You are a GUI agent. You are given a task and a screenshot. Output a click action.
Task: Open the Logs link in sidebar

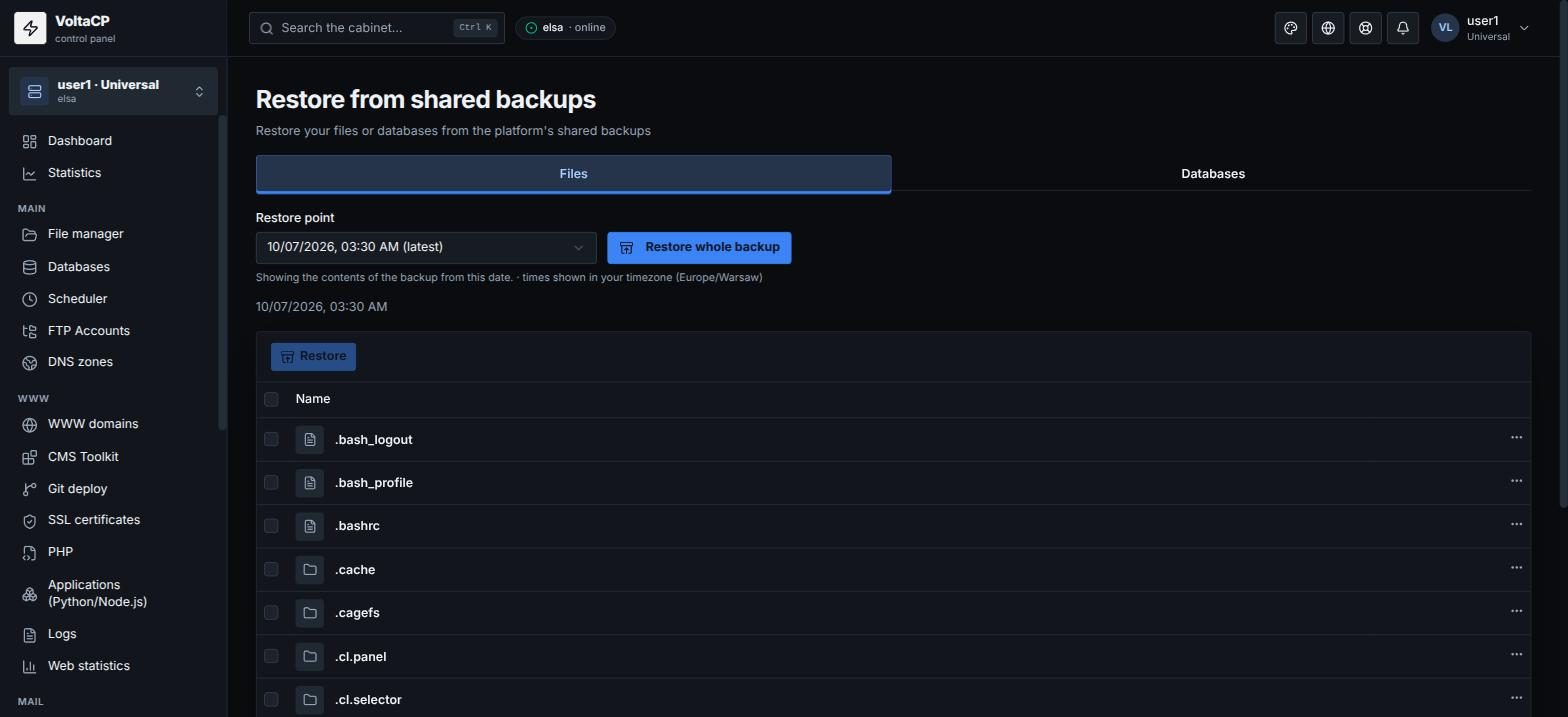click(x=62, y=634)
